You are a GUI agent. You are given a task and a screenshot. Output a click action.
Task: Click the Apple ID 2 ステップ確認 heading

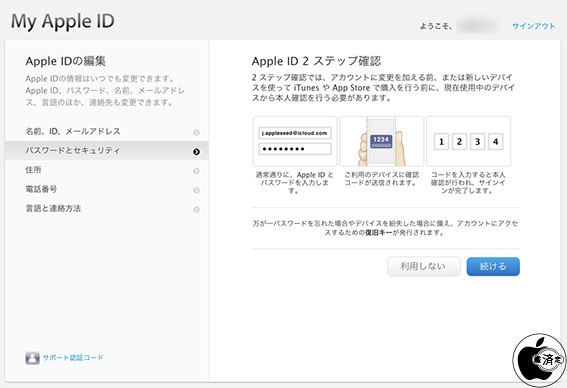coord(316,61)
